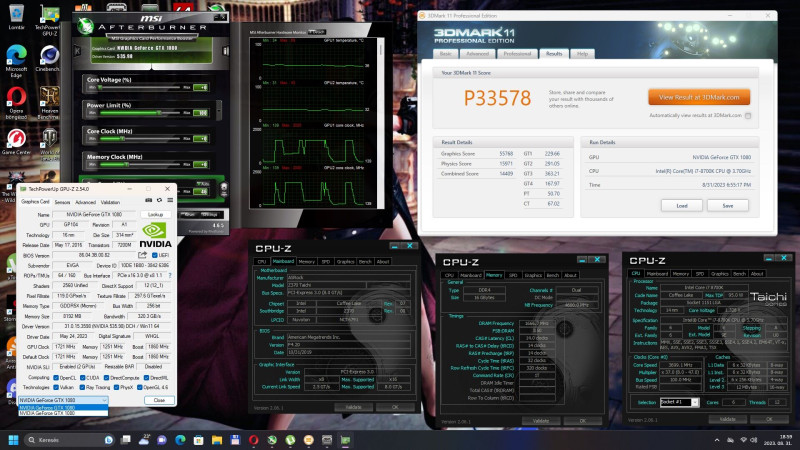800x450 pixels.
Task: Open Opera from the taskbar
Action: point(254,440)
